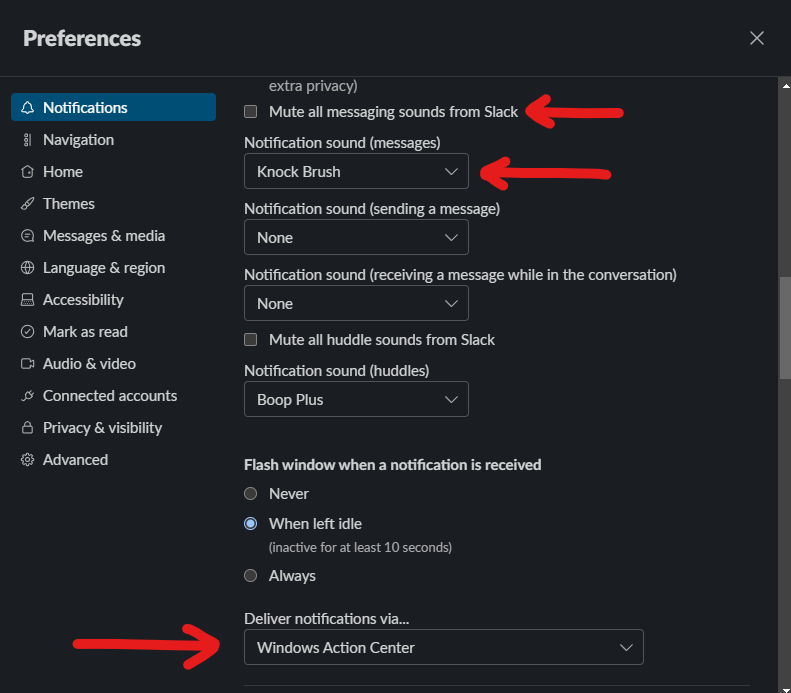Open Language & region settings
The height and width of the screenshot is (693, 791).
coord(114,268)
